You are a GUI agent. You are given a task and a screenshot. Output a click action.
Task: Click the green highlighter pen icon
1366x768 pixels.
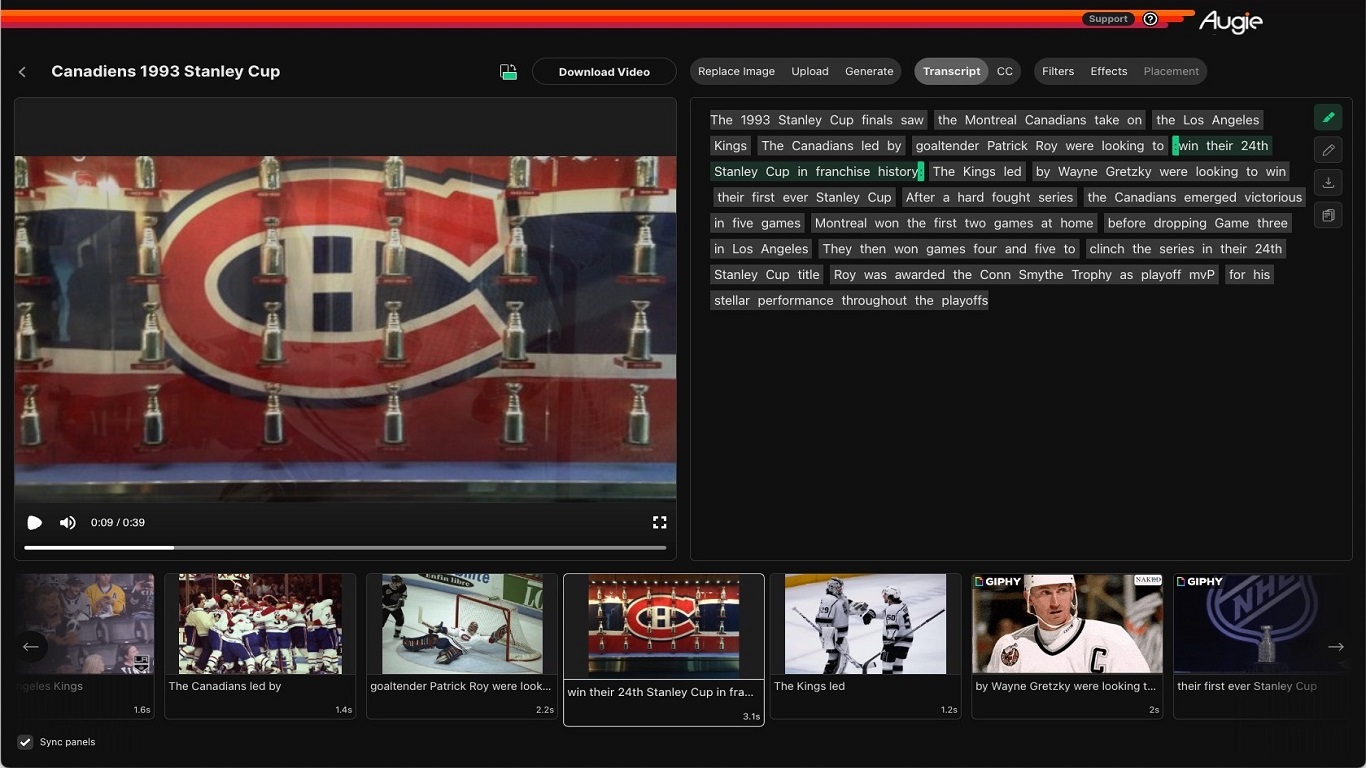tap(1328, 117)
